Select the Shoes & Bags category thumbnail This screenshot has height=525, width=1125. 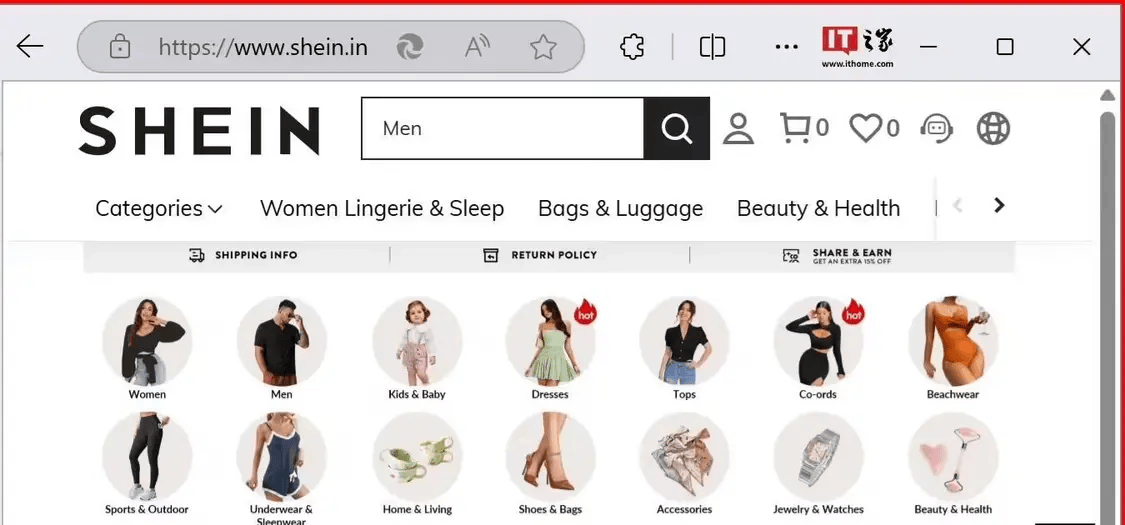(x=550, y=457)
